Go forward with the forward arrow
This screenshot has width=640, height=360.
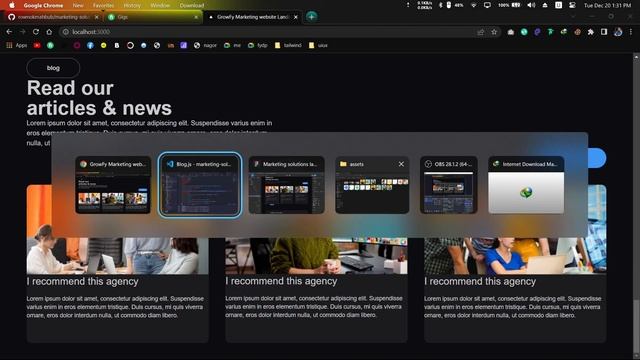[22, 32]
